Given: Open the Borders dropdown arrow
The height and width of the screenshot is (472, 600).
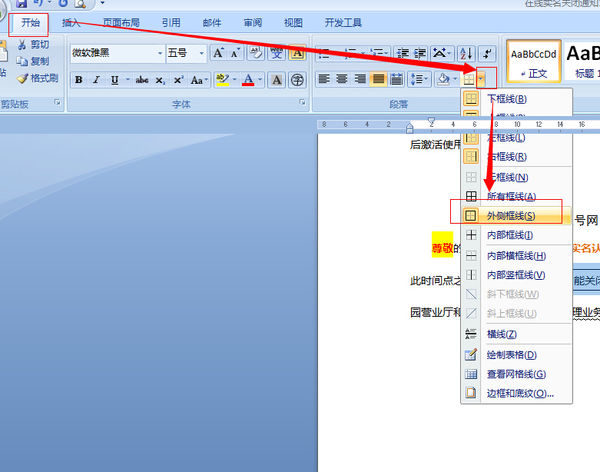Looking at the screenshot, I should click(x=481, y=80).
